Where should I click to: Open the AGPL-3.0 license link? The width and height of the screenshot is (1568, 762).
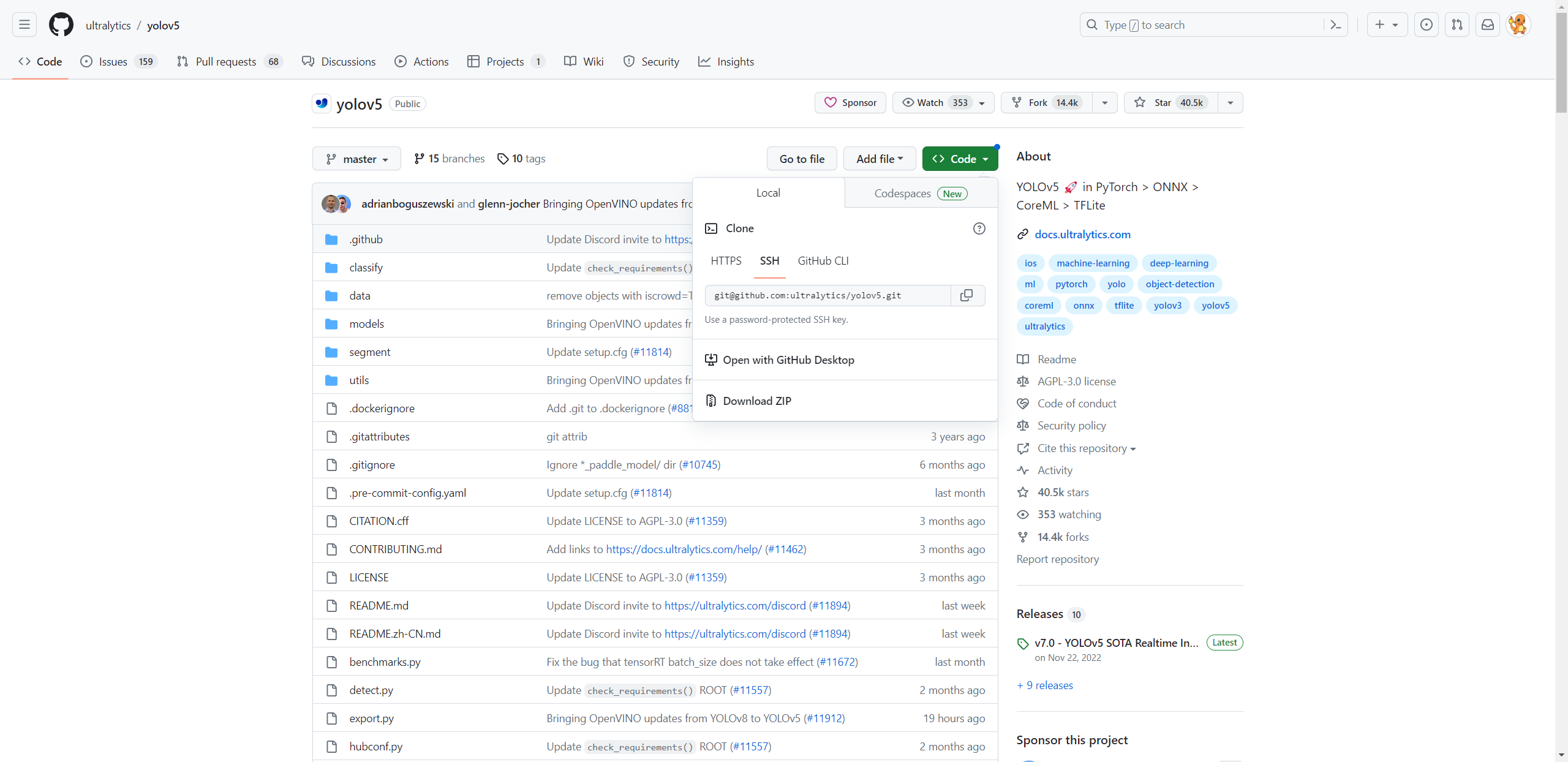1076,382
